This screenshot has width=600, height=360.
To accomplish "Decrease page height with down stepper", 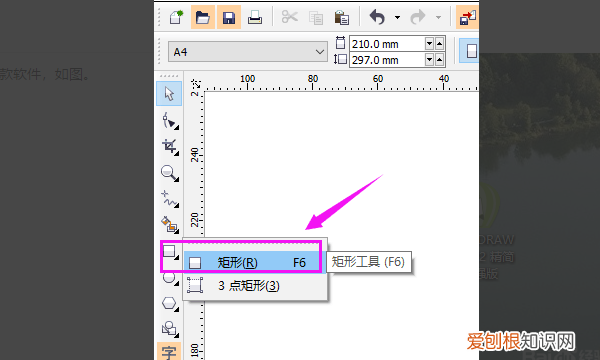I will pyautogui.click(x=429, y=60).
